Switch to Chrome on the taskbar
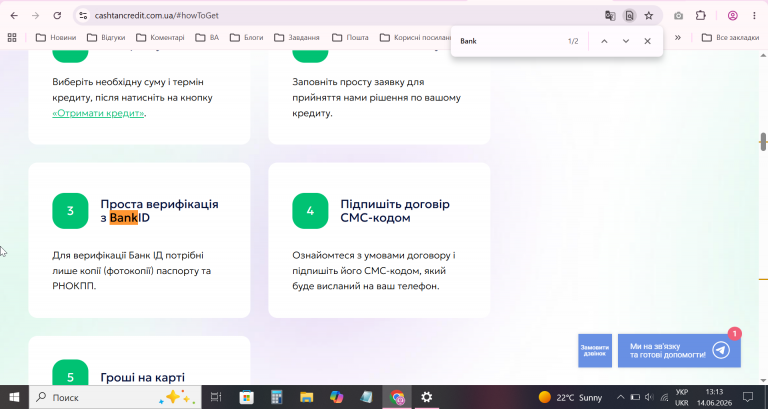The width and height of the screenshot is (768, 409). pos(397,397)
